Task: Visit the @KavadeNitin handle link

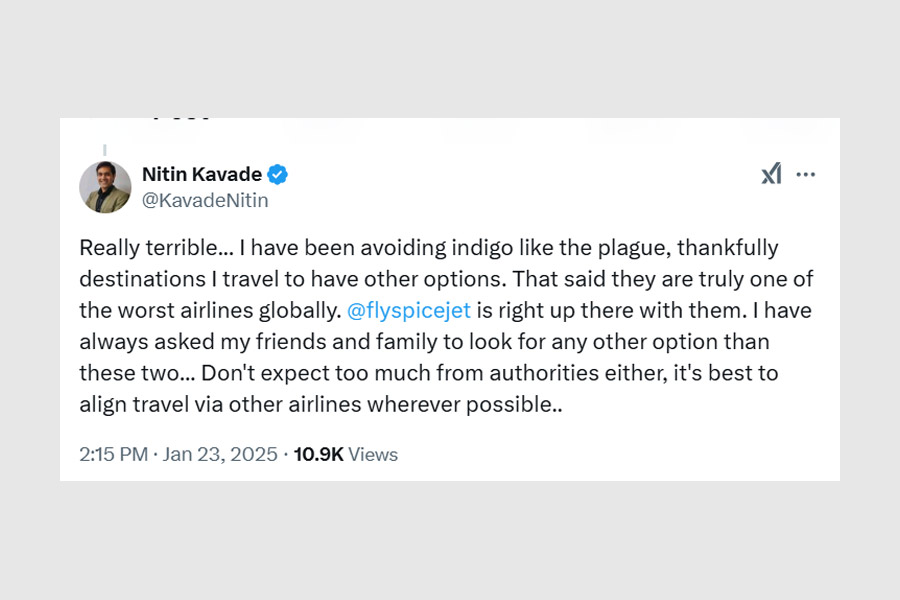Action: [205, 200]
